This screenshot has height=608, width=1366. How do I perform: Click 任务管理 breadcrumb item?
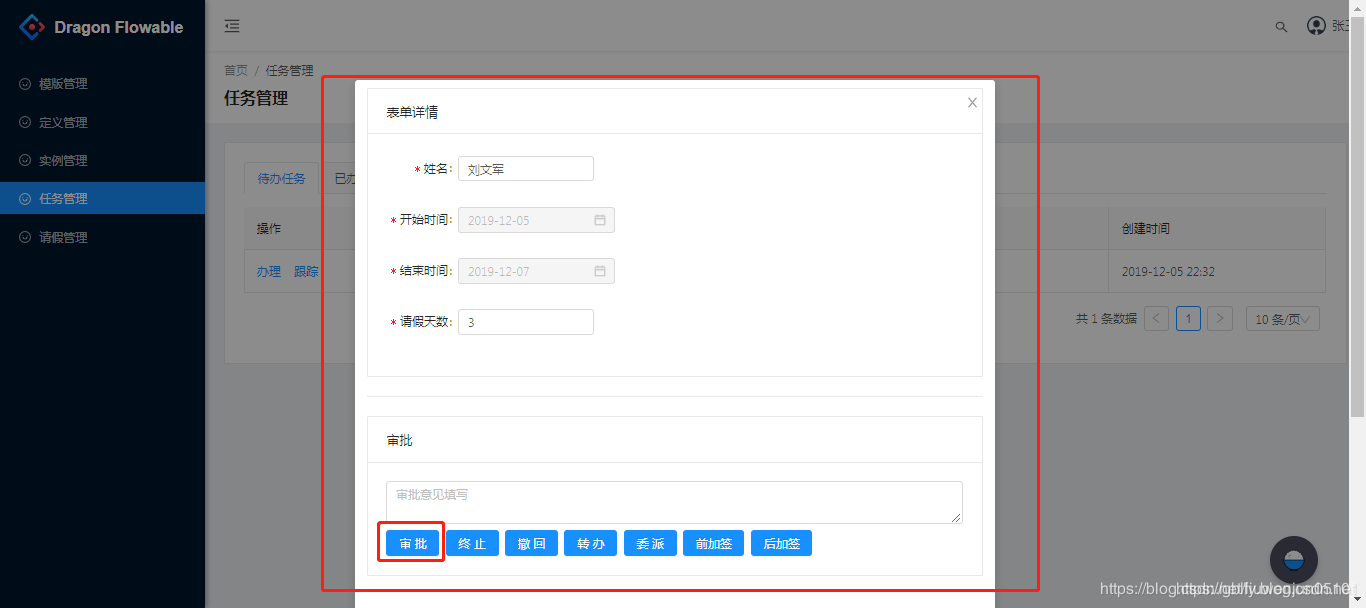point(290,70)
